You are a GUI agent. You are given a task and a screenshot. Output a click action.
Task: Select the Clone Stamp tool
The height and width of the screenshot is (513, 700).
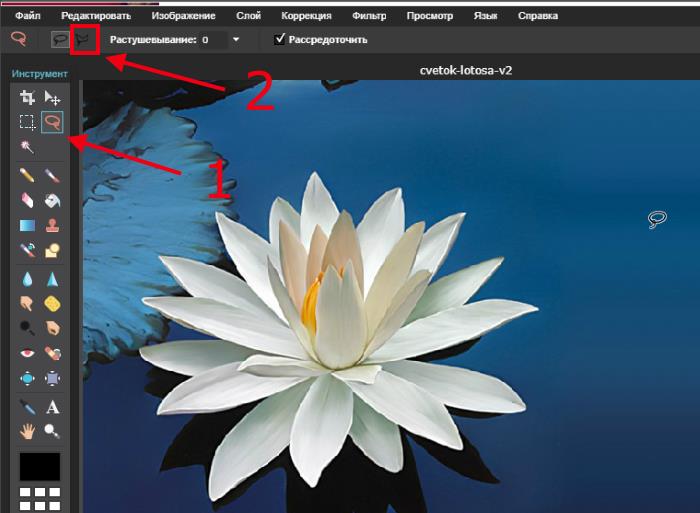(x=52, y=225)
